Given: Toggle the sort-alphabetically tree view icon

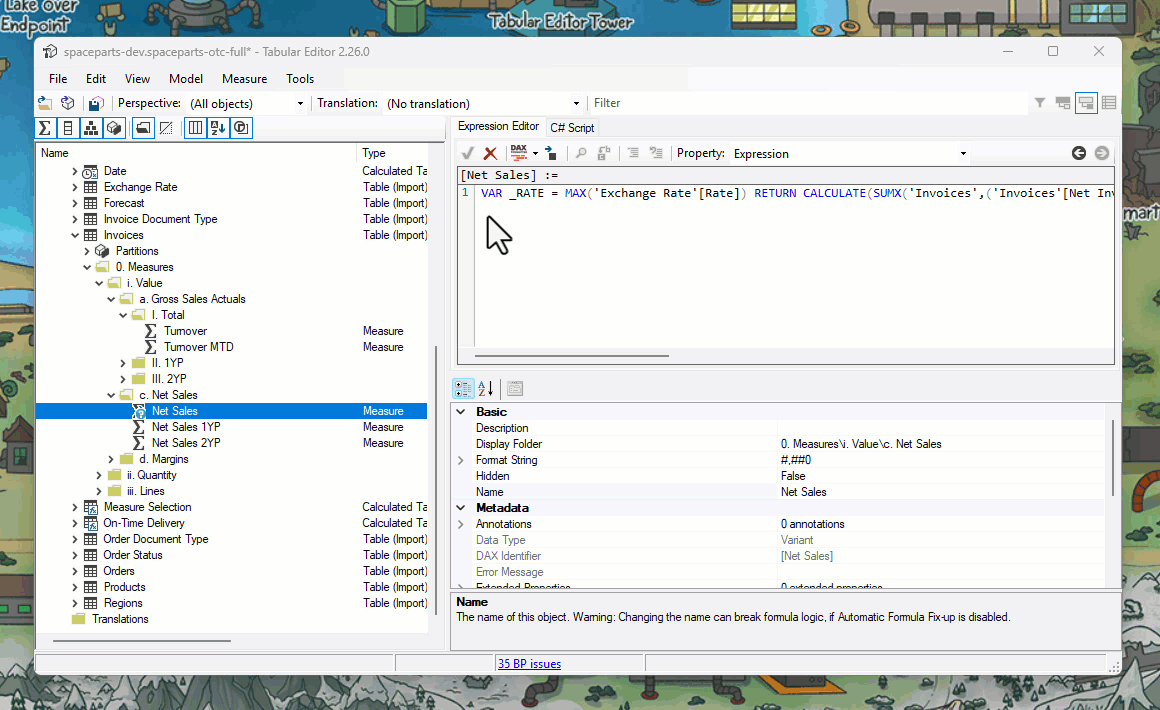Looking at the screenshot, I should point(217,127).
